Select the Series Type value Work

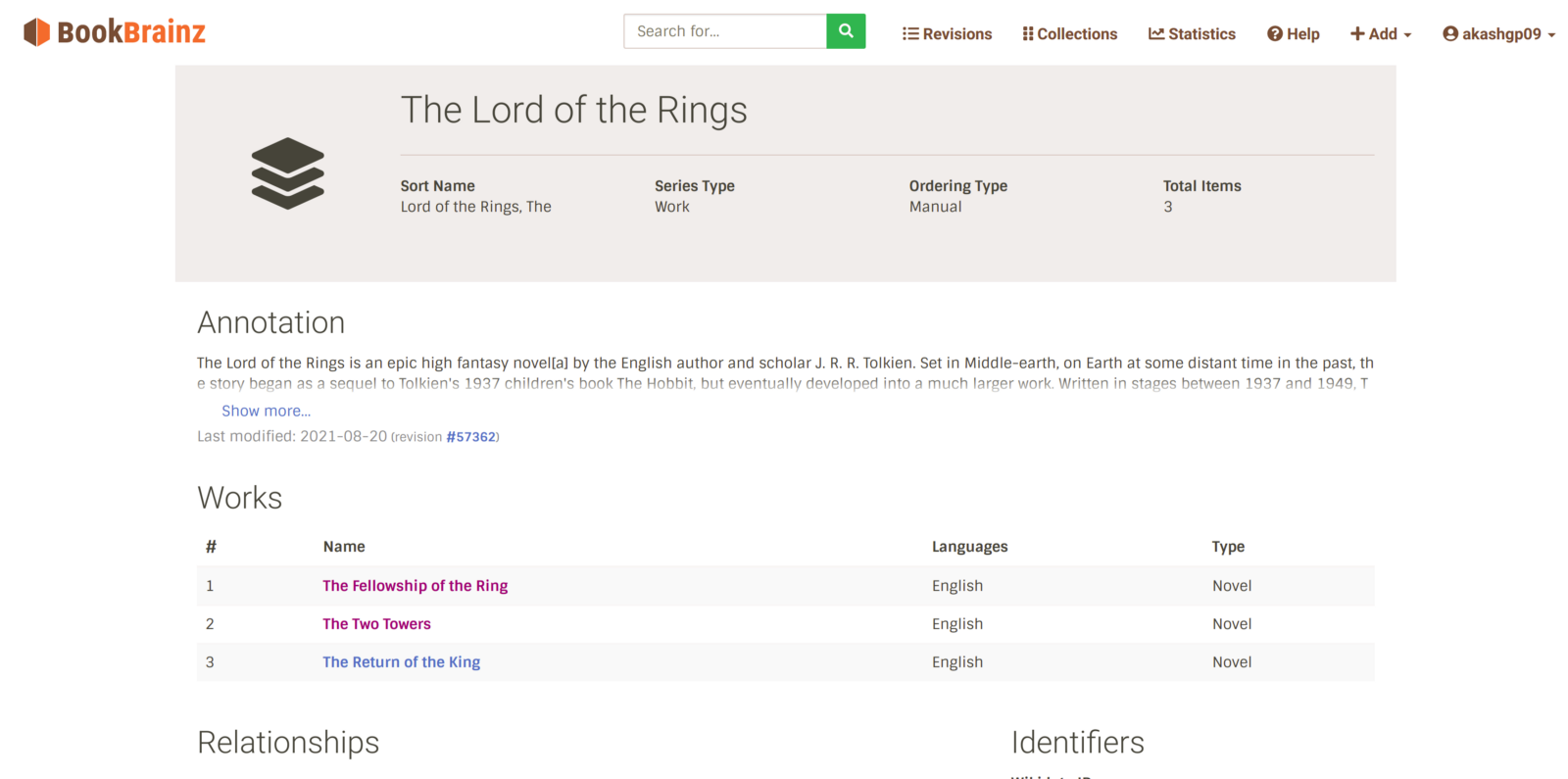coord(672,207)
